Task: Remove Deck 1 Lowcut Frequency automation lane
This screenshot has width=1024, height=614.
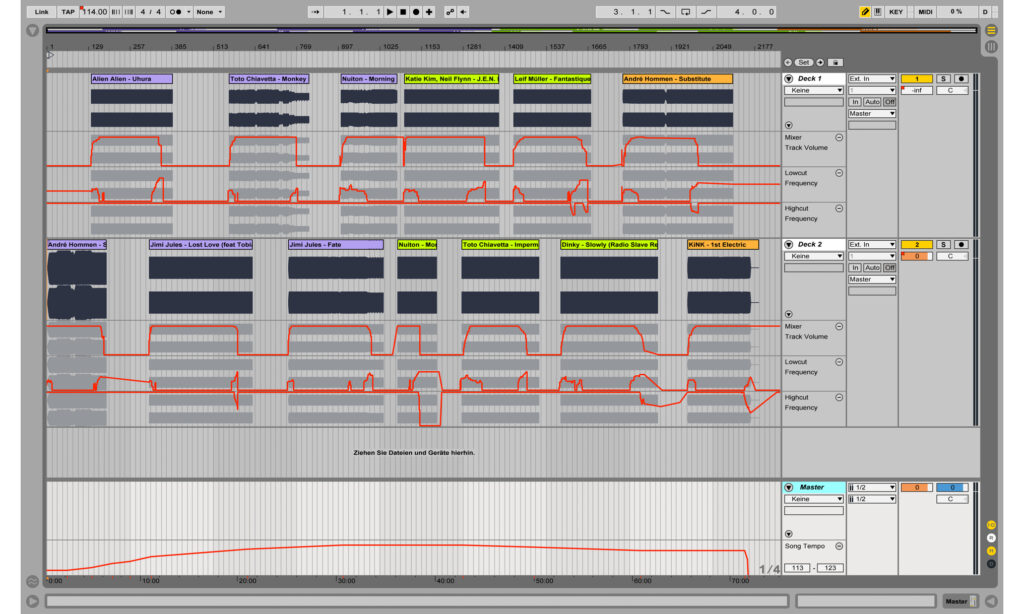Action: coord(839,173)
